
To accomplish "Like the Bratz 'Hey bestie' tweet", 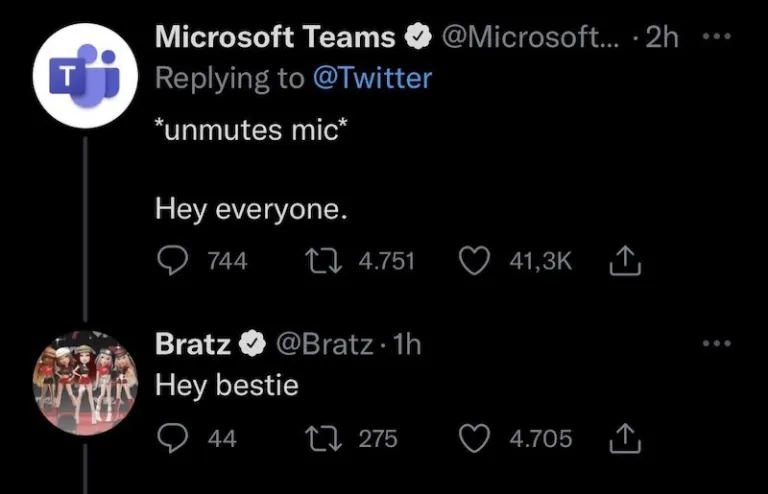I will 473,438.
